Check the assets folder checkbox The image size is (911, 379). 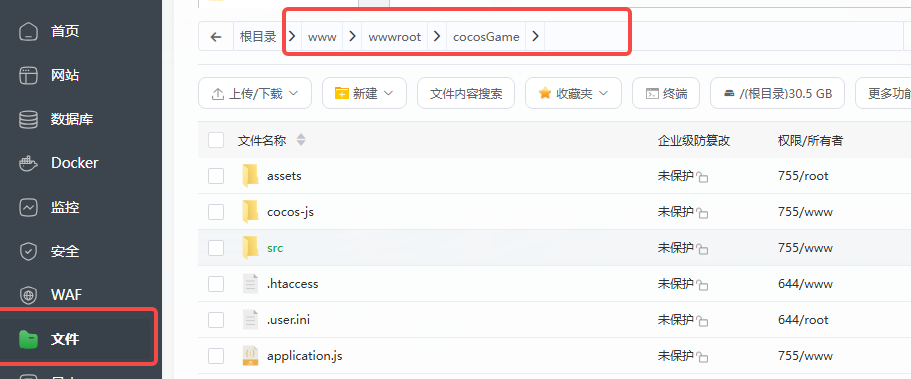[x=216, y=176]
